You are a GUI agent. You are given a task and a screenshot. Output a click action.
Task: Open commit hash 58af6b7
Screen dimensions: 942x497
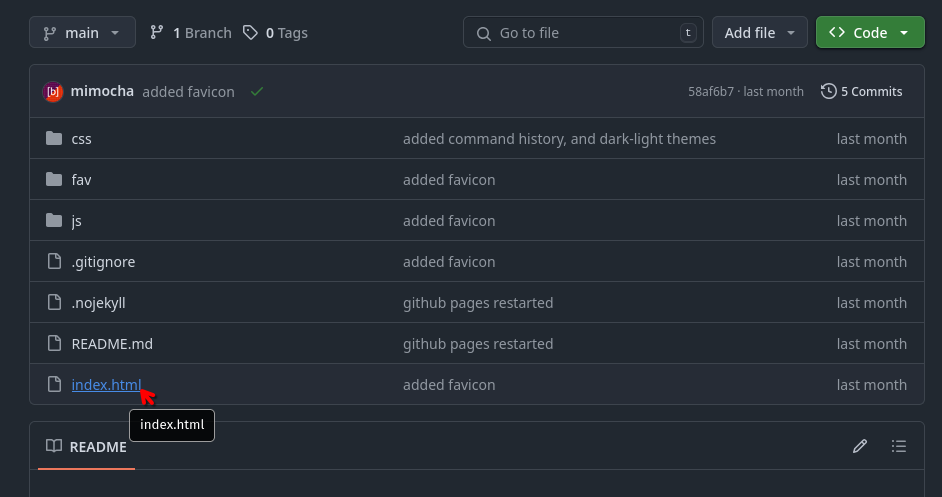[x=711, y=91]
